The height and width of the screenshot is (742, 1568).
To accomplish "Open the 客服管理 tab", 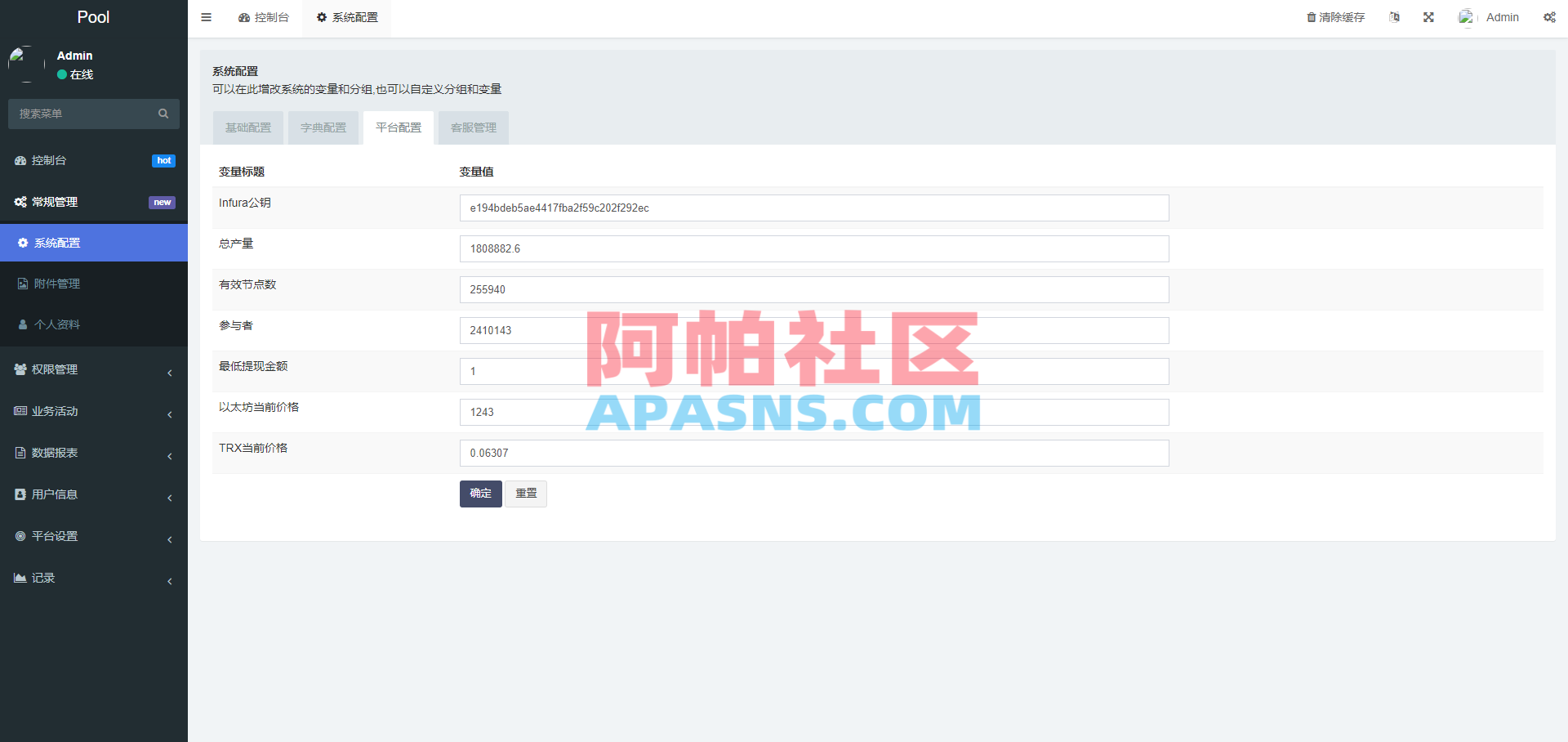I will click(x=474, y=127).
